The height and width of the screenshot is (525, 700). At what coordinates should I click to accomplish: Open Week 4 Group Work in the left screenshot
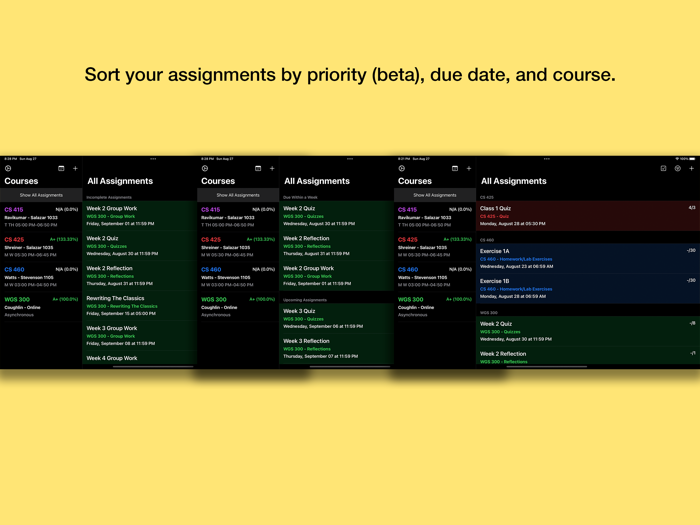[x=140, y=358]
